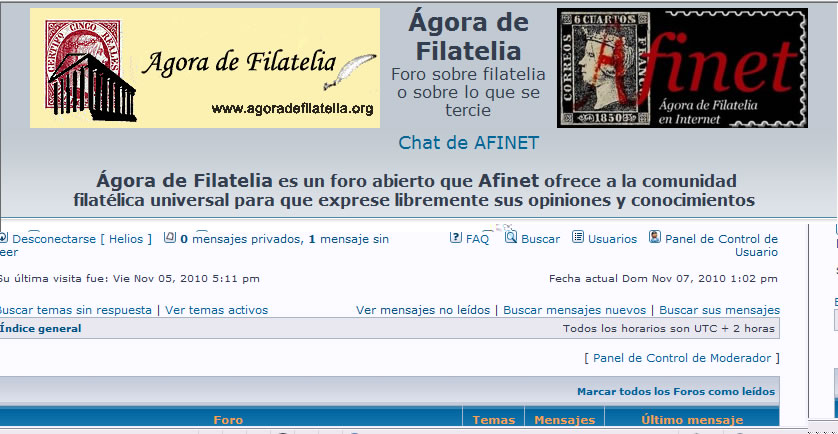Screen dimensions: 838x434
Task: Click Marcar todos los Foros como leídos
Action: [676, 392]
